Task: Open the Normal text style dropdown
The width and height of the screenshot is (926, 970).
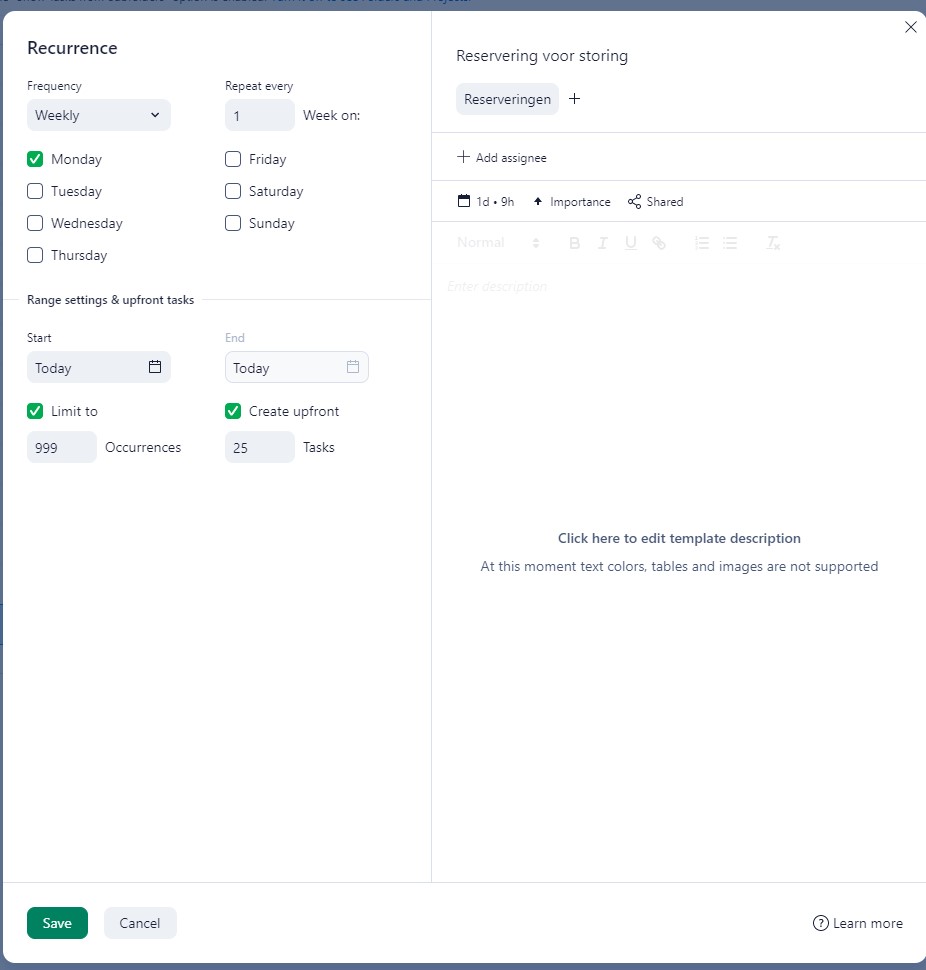Action: tap(499, 242)
